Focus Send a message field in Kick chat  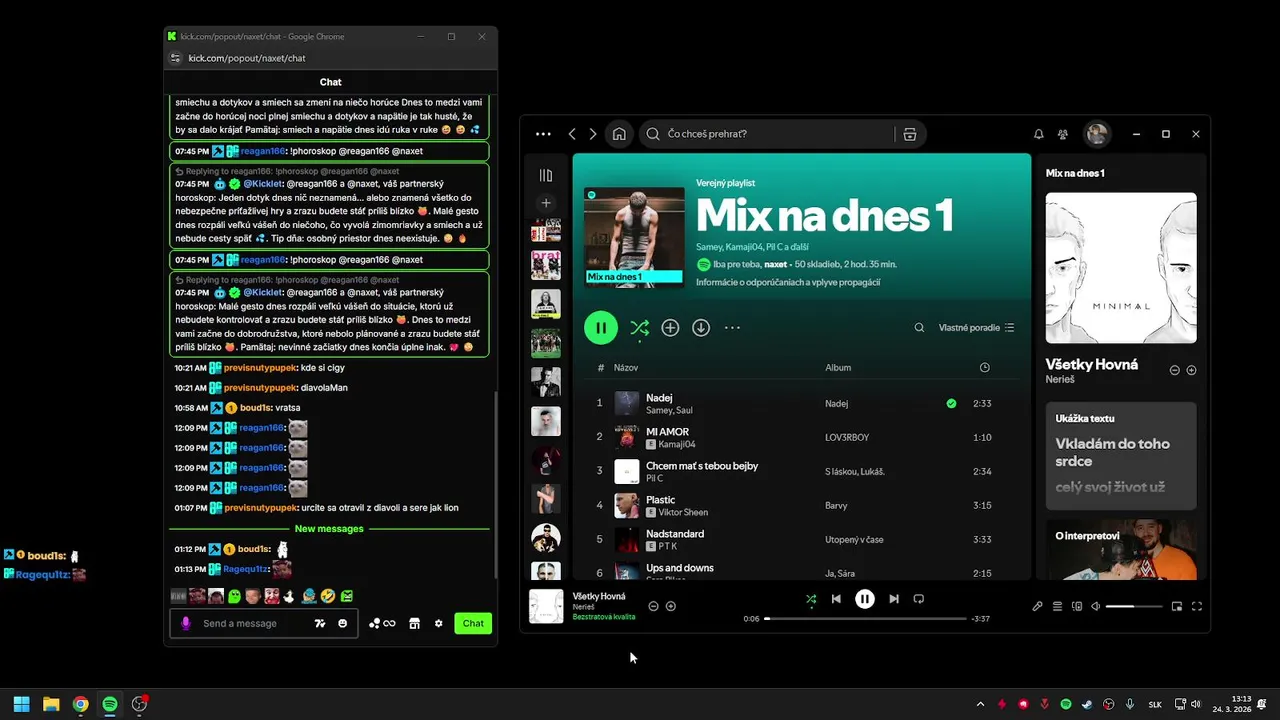240,623
